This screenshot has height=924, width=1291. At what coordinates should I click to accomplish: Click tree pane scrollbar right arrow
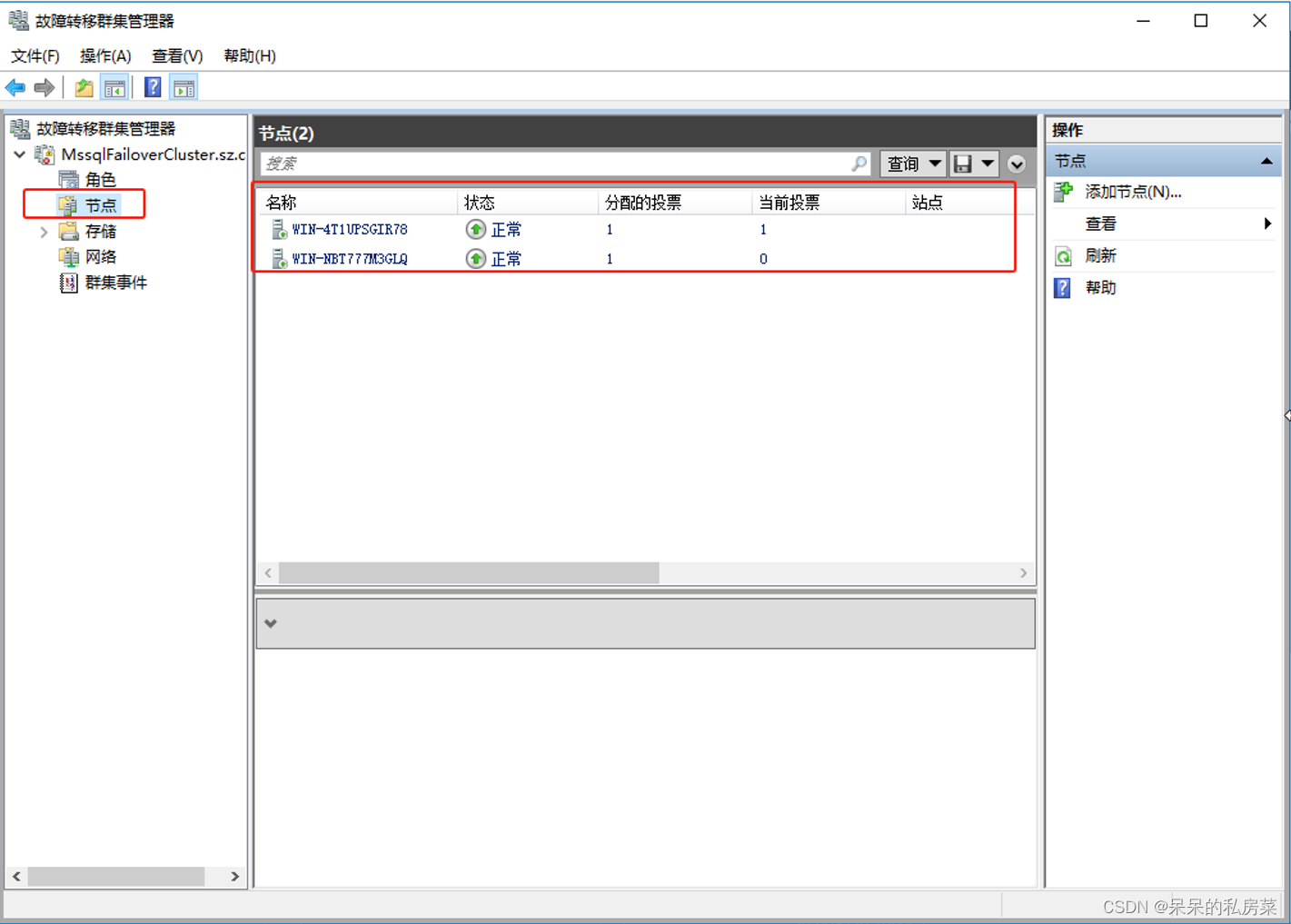coord(234,877)
